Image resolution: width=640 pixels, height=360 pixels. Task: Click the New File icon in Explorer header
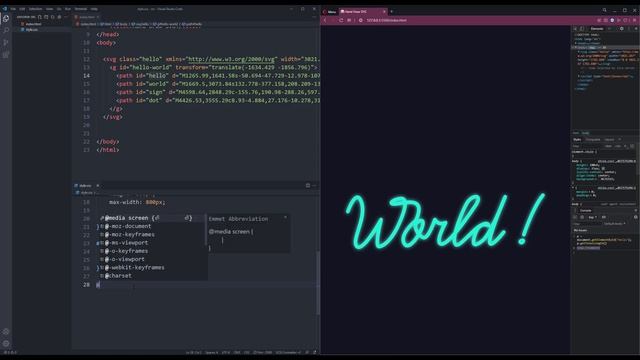pyautogui.click(x=40, y=17)
